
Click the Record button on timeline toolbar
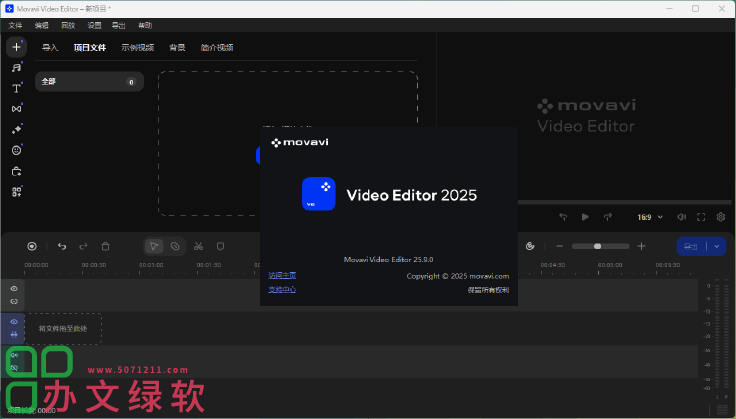tap(32, 246)
